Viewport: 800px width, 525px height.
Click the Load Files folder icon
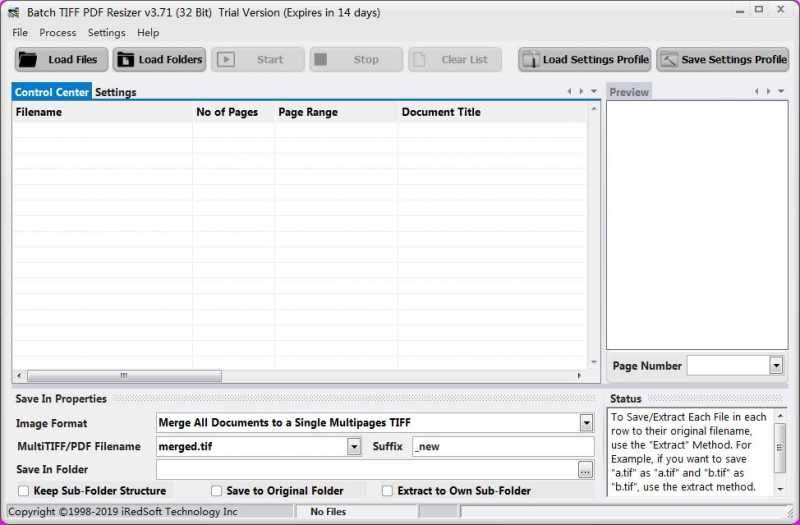(29, 59)
